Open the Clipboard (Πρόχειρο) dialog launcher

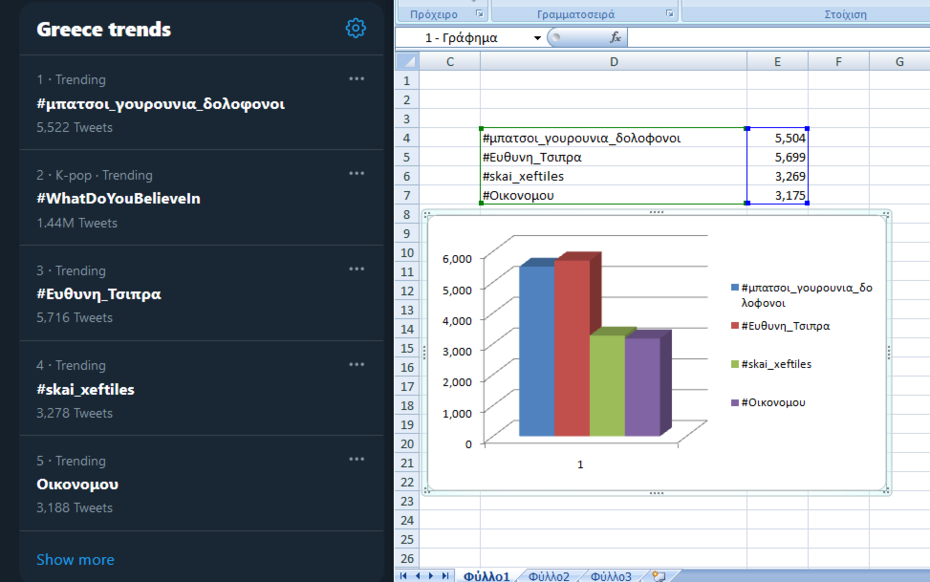coord(479,14)
